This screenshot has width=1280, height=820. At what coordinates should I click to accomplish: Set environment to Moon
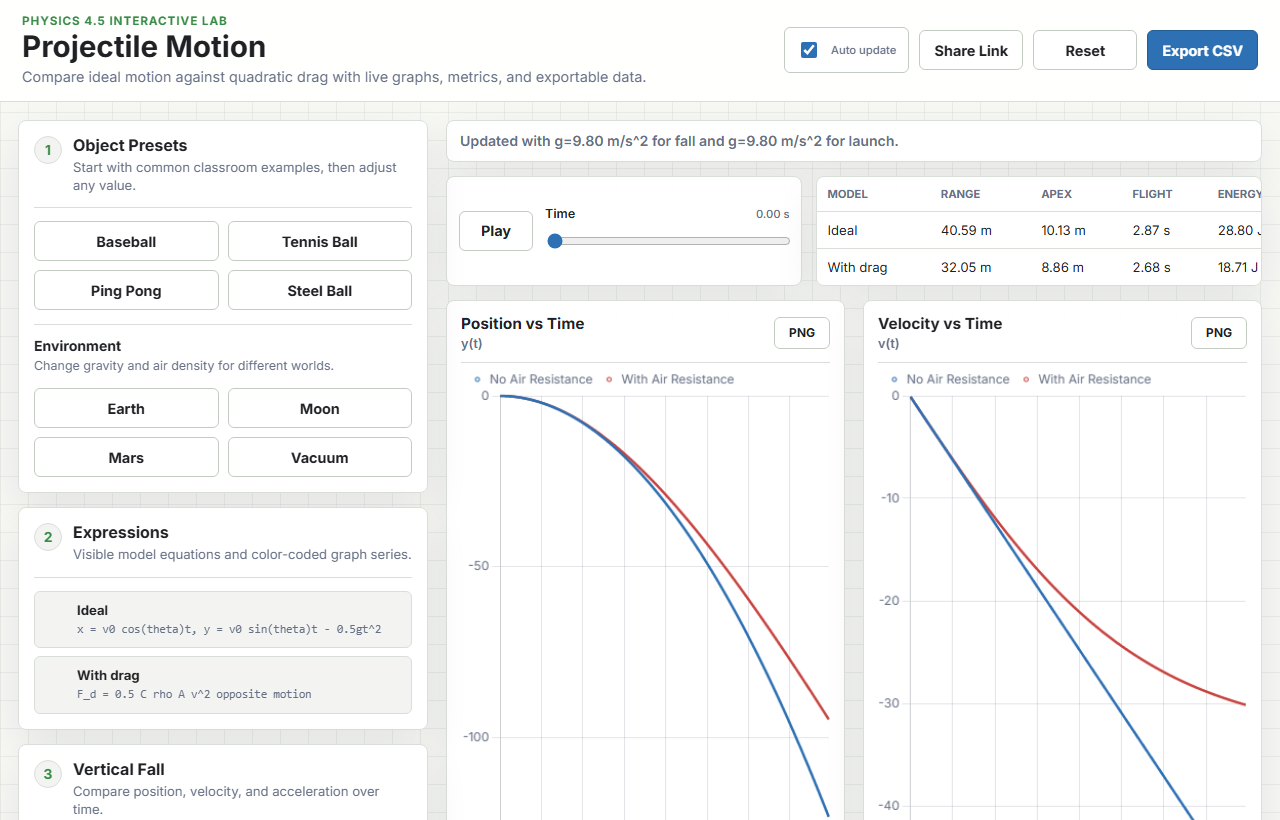[320, 408]
